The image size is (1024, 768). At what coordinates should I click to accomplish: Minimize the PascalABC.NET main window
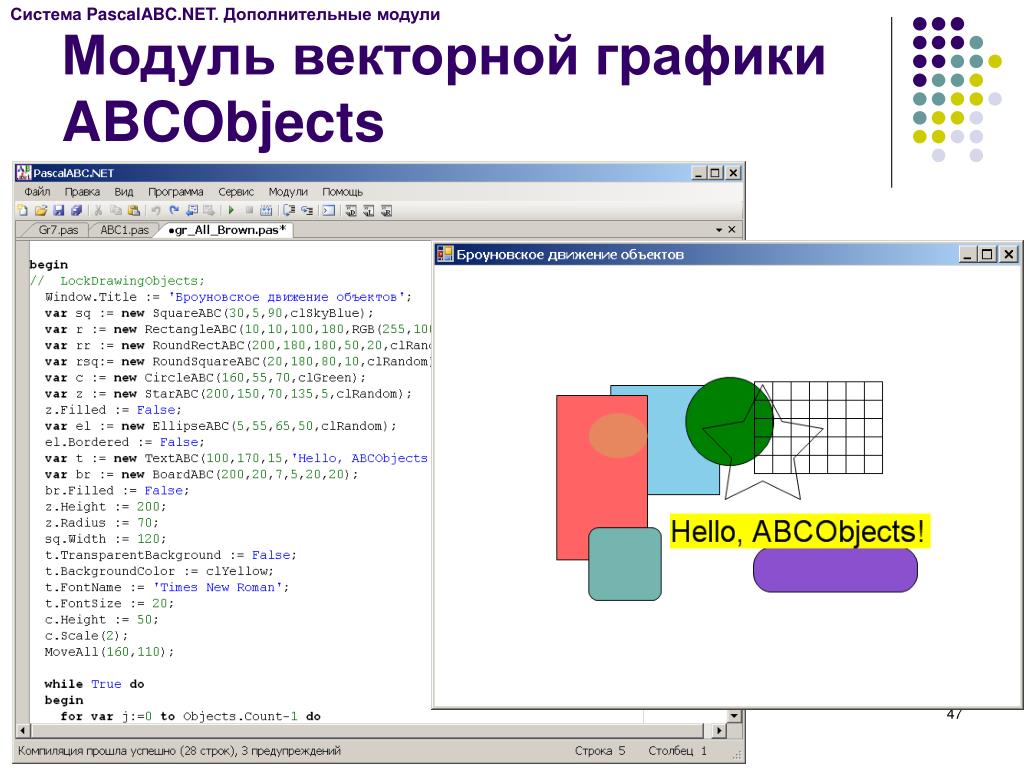coord(699,172)
